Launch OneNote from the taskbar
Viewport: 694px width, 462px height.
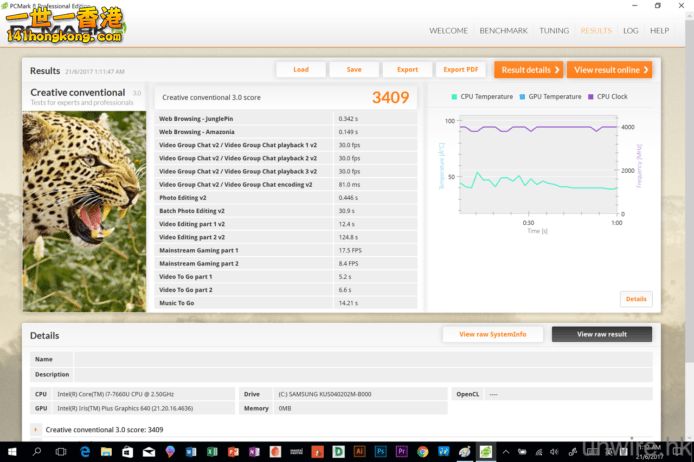point(254,451)
